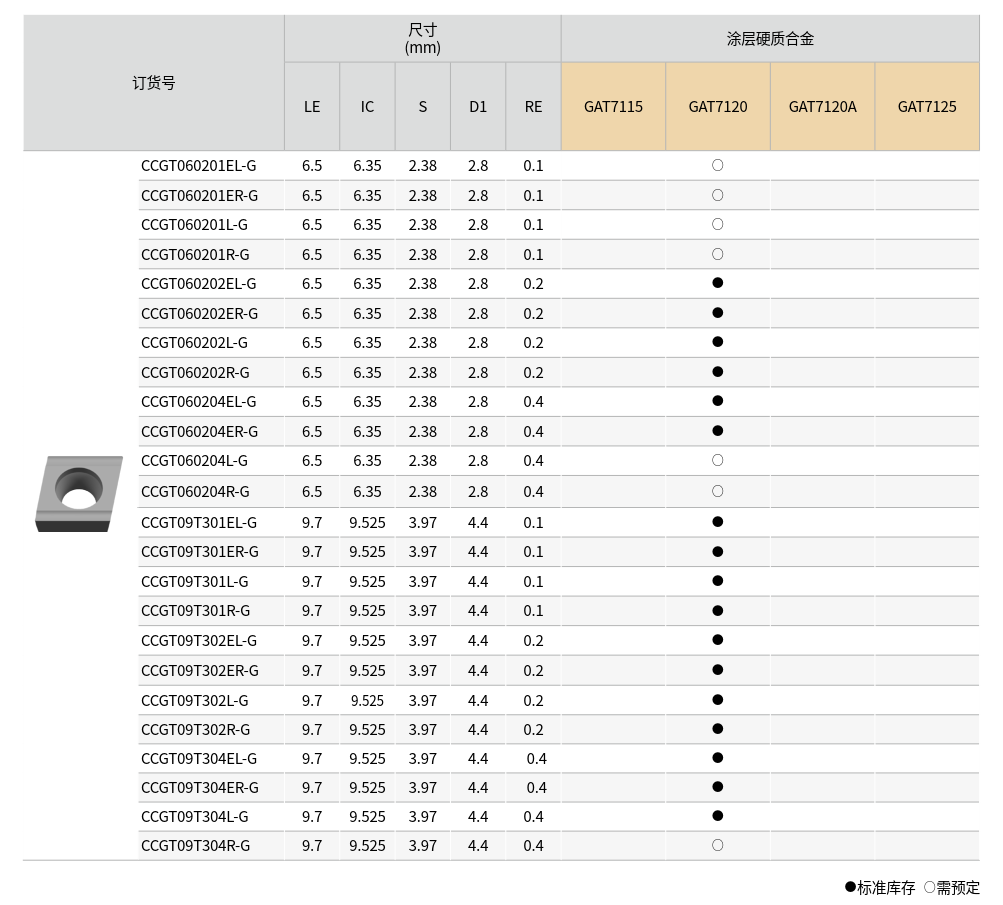Click the filled dot for CCGT09T304L-G

pos(717,816)
